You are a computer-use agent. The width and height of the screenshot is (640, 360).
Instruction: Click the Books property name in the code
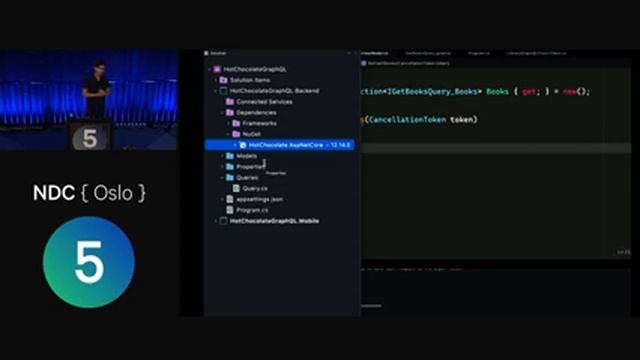pos(497,91)
